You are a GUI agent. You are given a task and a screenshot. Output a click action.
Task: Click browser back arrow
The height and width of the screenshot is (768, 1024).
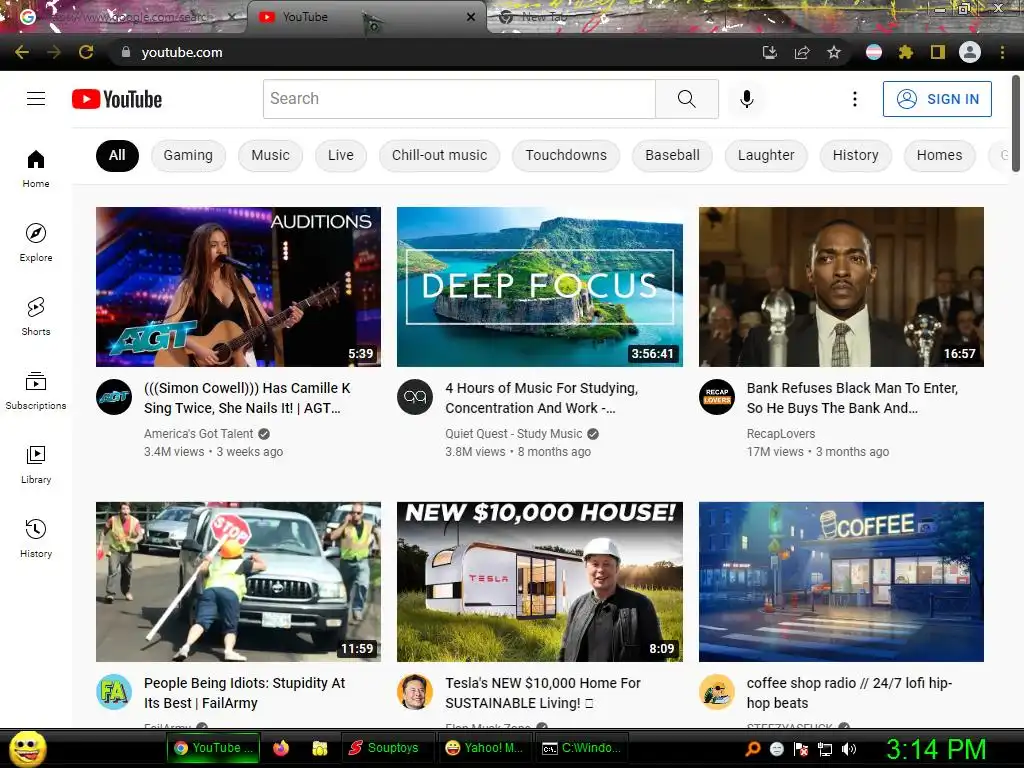pyautogui.click(x=22, y=52)
